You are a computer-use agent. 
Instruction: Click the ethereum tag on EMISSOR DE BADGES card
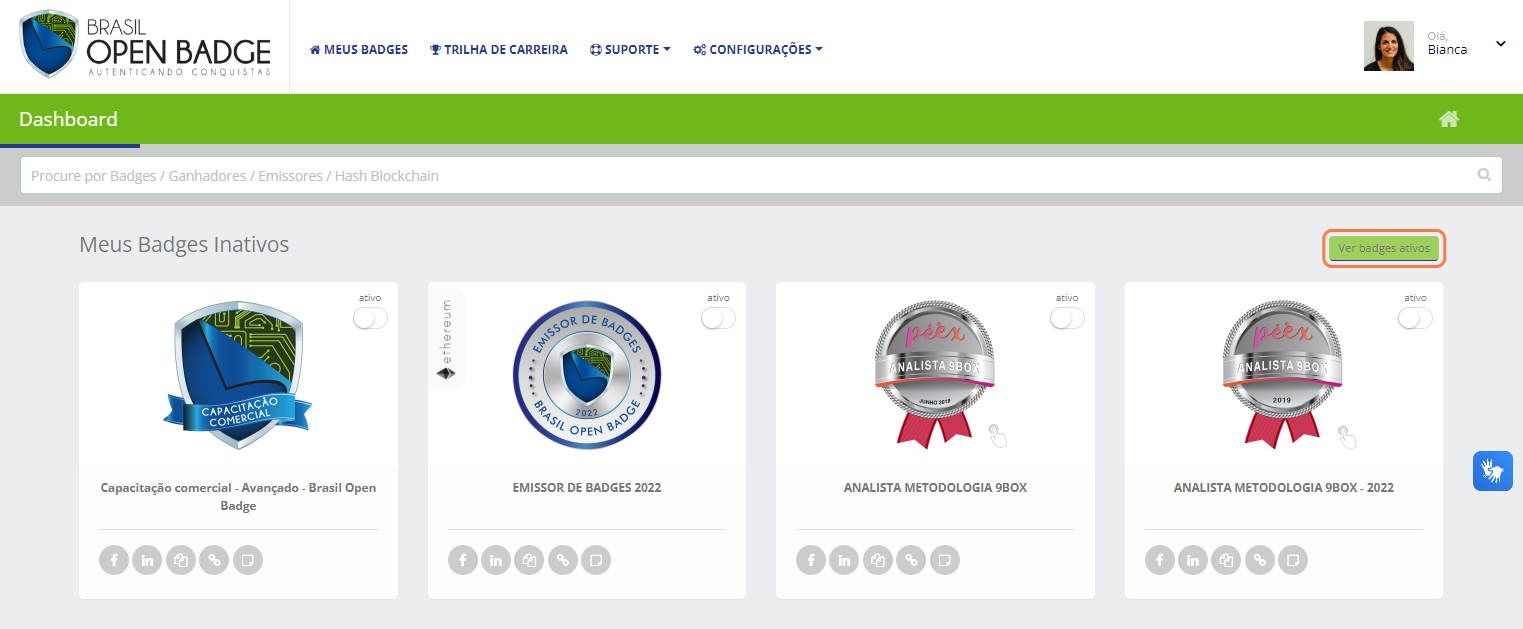click(446, 337)
